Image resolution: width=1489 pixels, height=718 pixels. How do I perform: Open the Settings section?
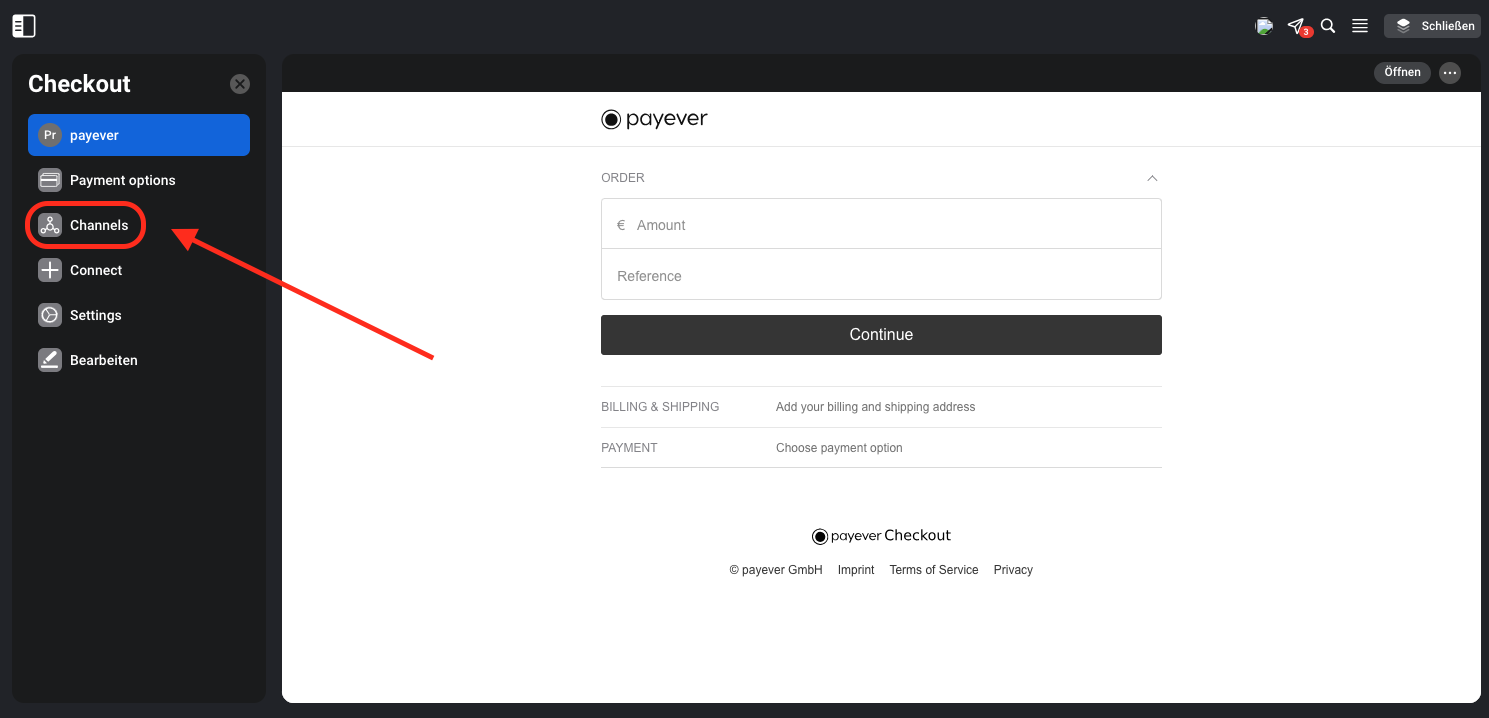pyautogui.click(x=139, y=315)
